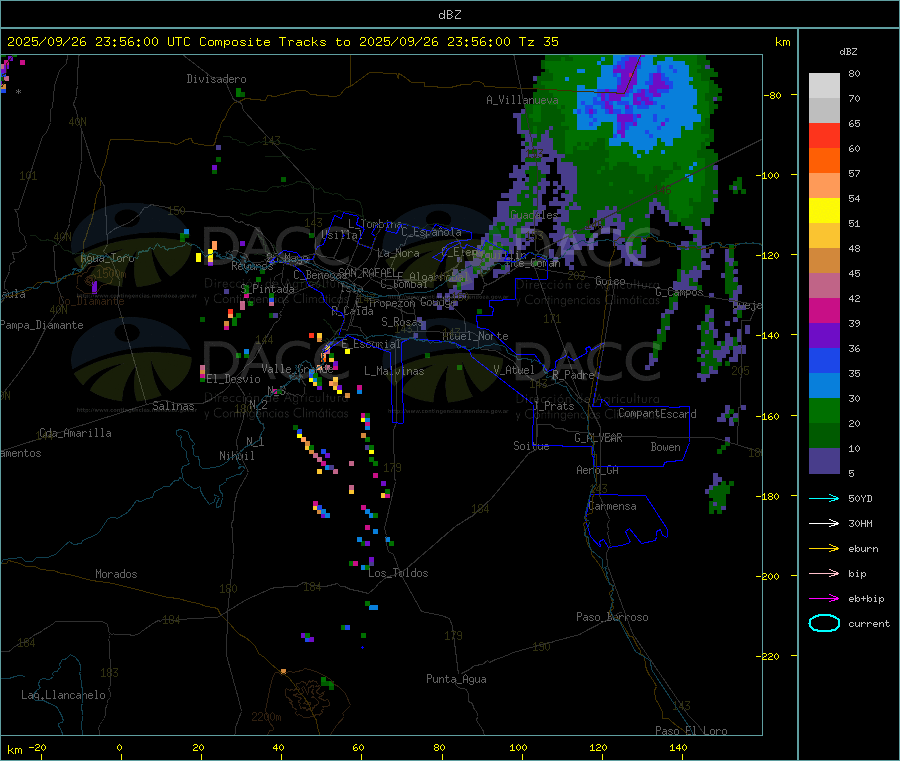
Task: Click the 'CompantEscard' map label
Action: pos(657,413)
